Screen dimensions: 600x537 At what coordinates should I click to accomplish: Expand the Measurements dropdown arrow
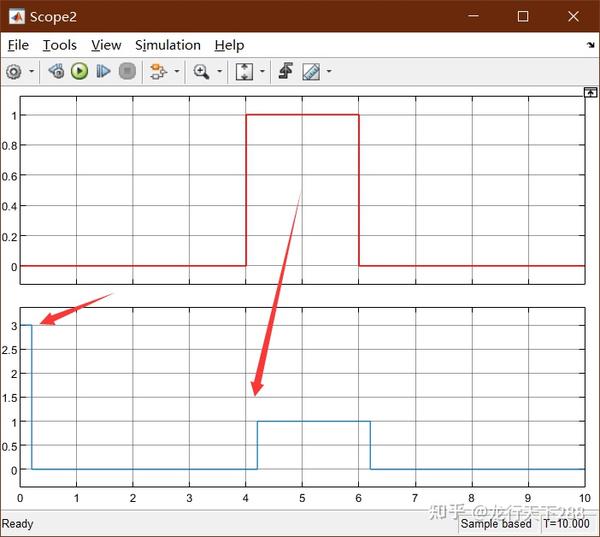[329, 71]
